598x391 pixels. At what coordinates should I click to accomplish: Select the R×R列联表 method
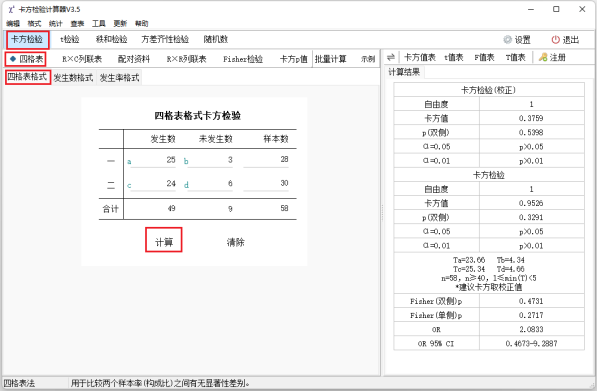(186, 59)
